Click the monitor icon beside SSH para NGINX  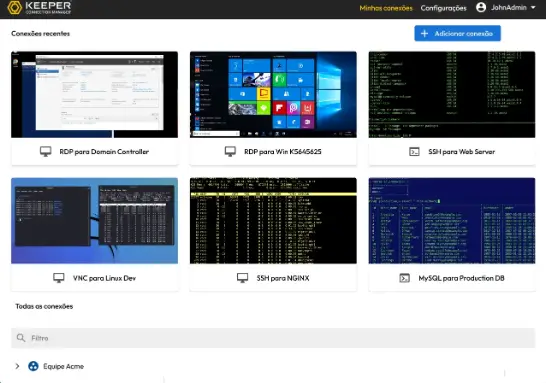click(242, 278)
